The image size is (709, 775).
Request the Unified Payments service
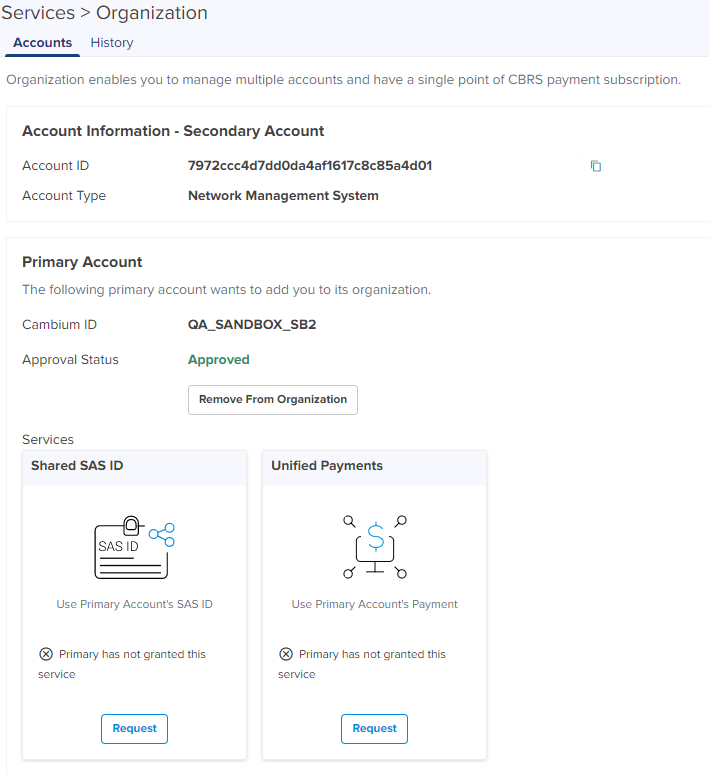(x=374, y=728)
